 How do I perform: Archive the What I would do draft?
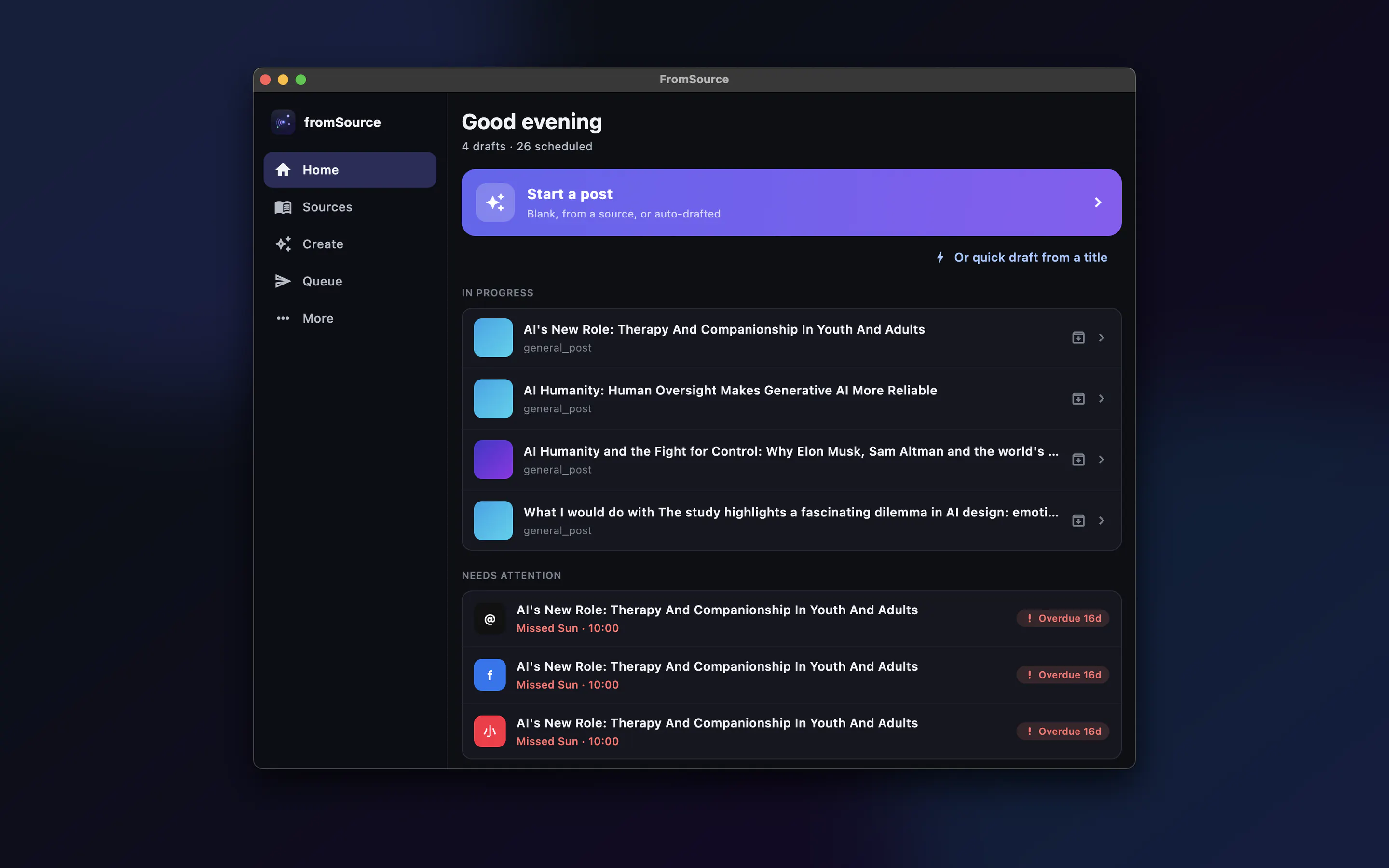coord(1078,520)
